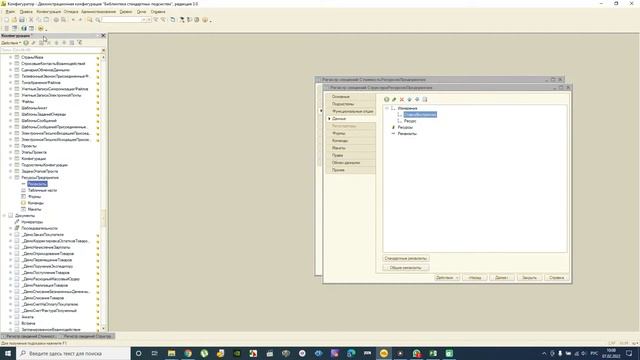The width and height of the screenshot is (640, 360).
Task: Click the New document icon in main toolbar
Action: click(6, 20)
